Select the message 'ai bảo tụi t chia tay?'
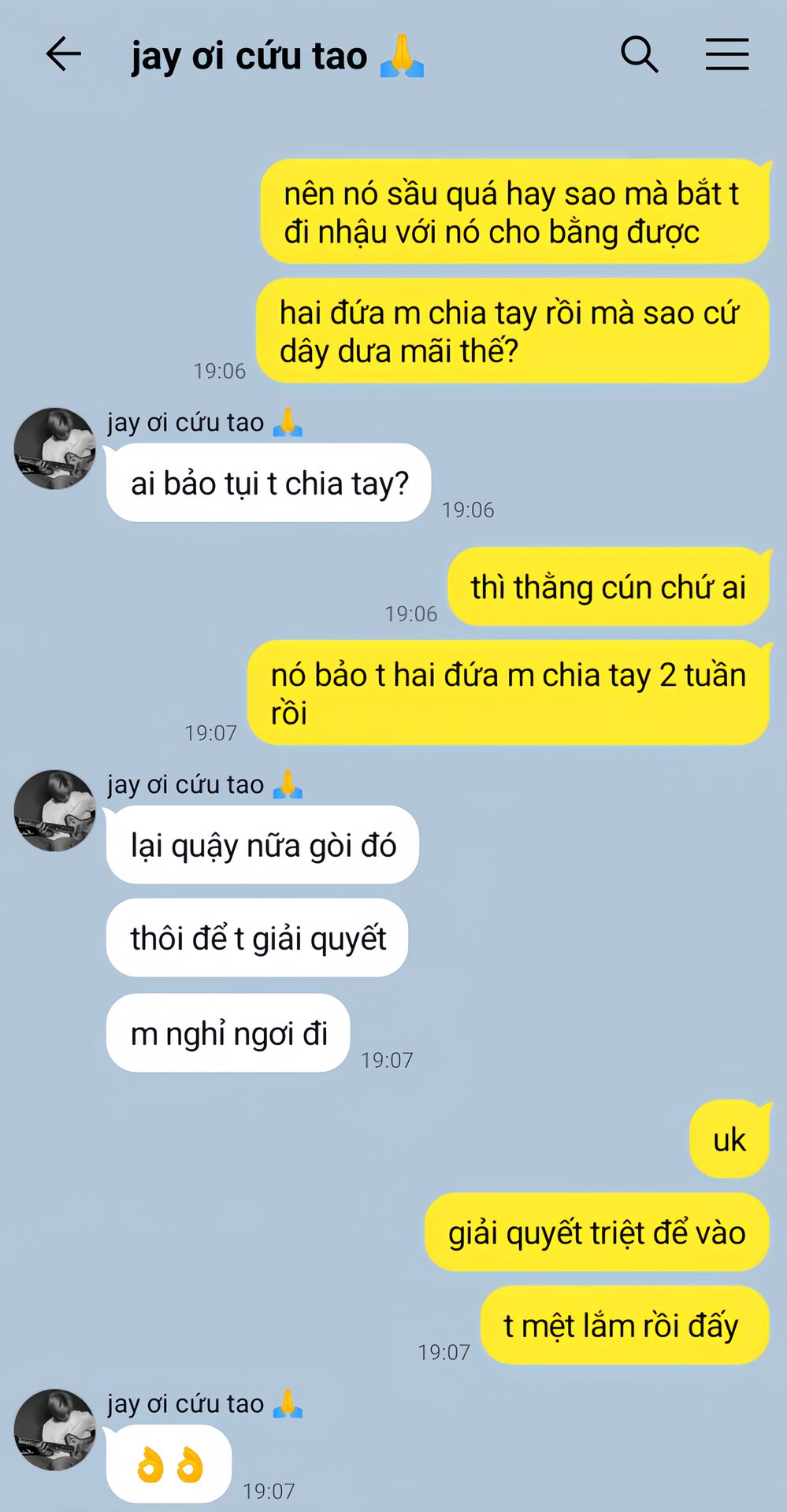The image size is (787, 1512). point(269,483)
